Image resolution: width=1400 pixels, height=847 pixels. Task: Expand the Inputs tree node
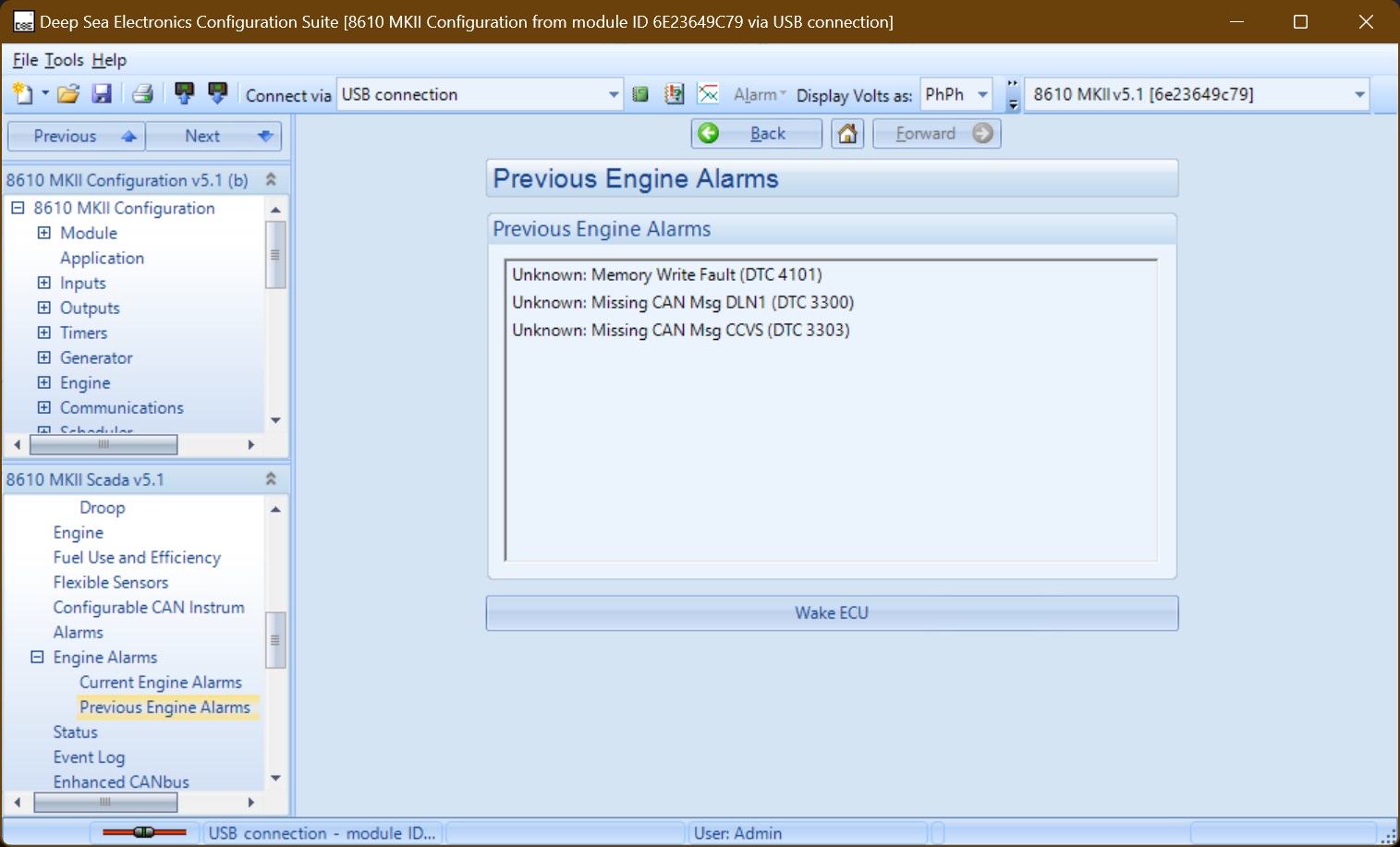pyautogui.click(x=43, y=283)
